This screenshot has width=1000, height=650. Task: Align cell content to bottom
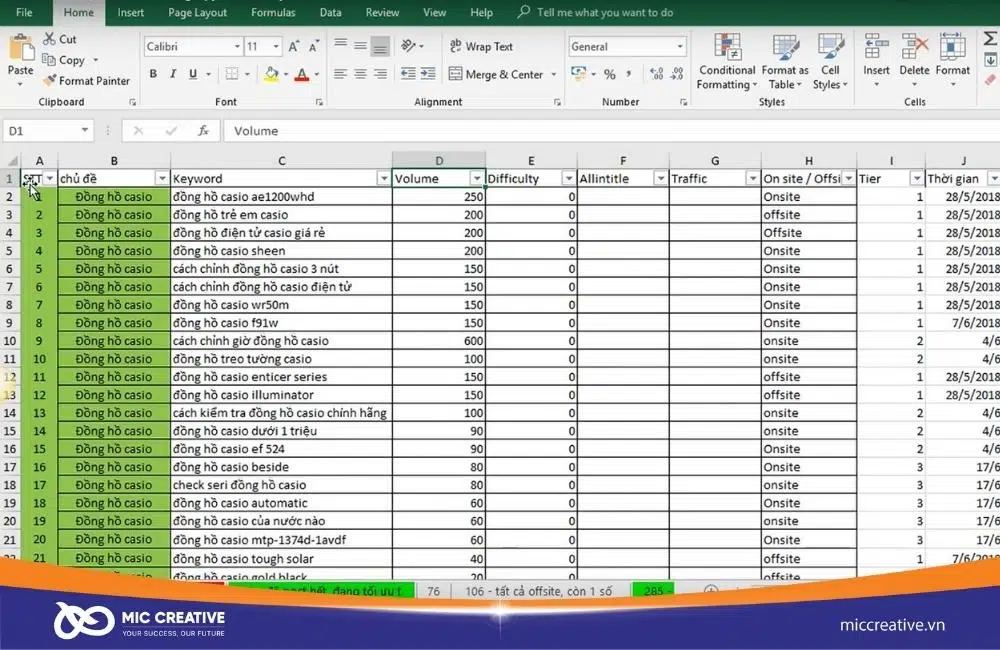coord(380,45)
